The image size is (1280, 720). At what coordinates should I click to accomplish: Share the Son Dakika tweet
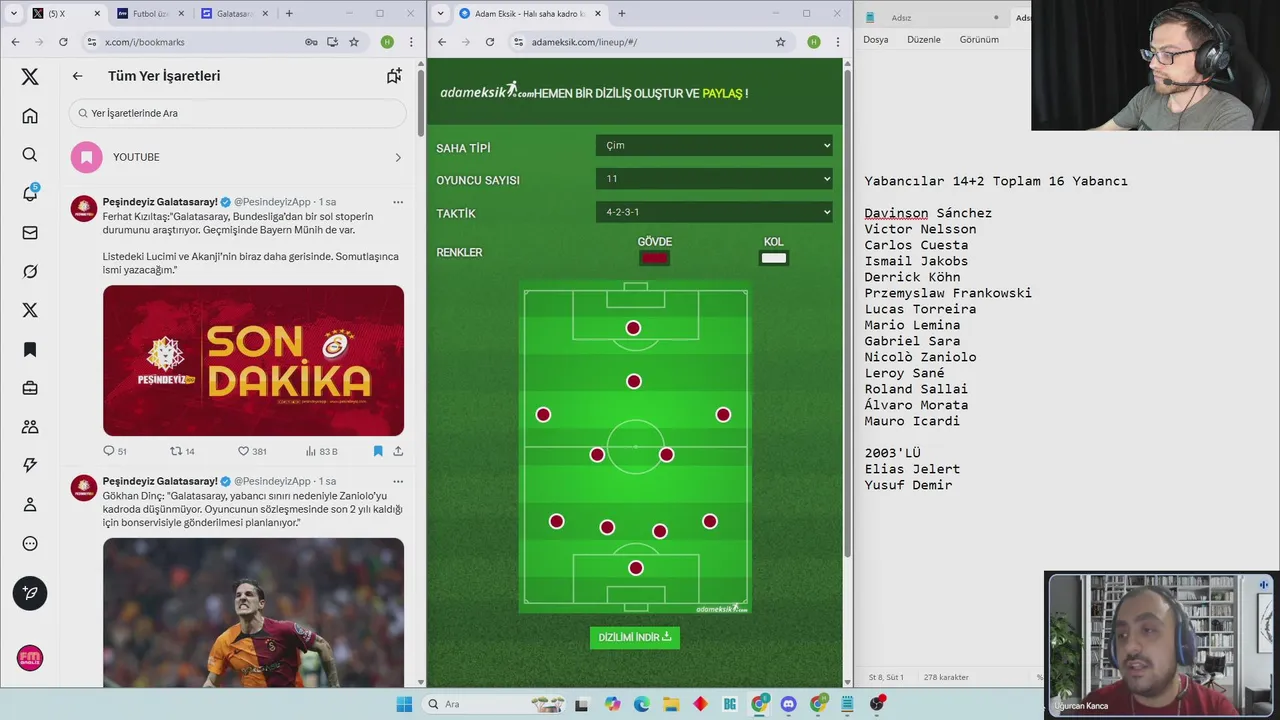[398, 451]
